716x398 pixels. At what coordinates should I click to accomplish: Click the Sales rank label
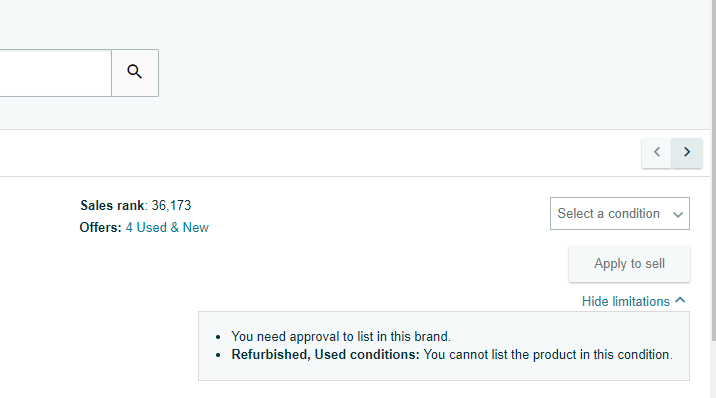[112, 205]
